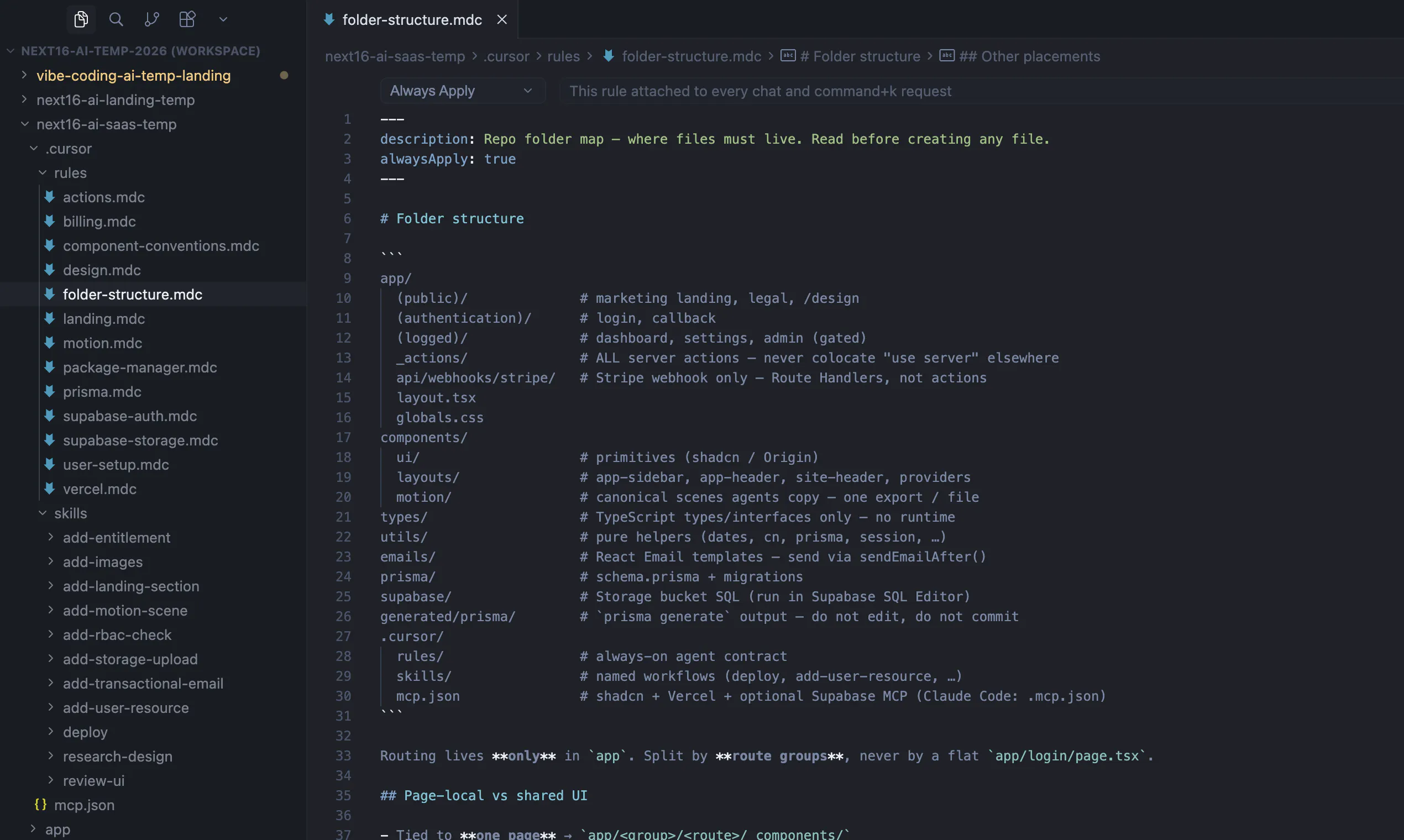Open package-manager.mdc file

tap(140, 368)
